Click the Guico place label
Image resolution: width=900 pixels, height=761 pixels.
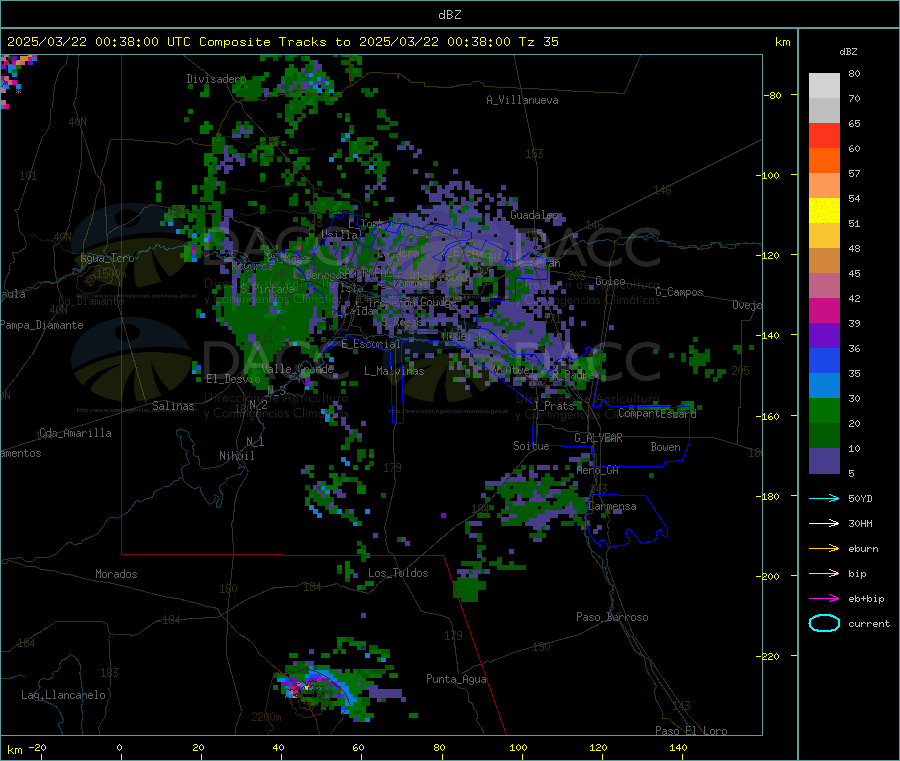610,282
